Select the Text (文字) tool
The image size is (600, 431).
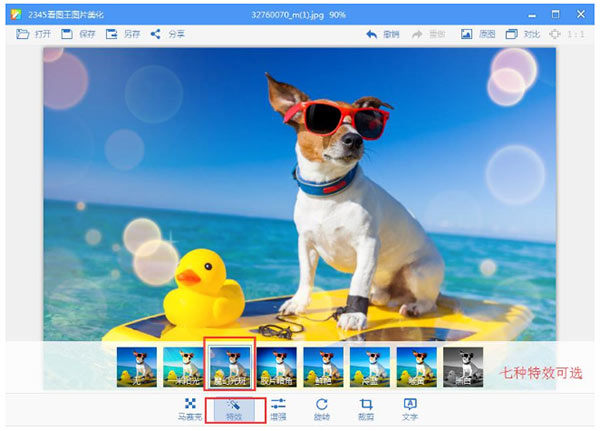410,409
